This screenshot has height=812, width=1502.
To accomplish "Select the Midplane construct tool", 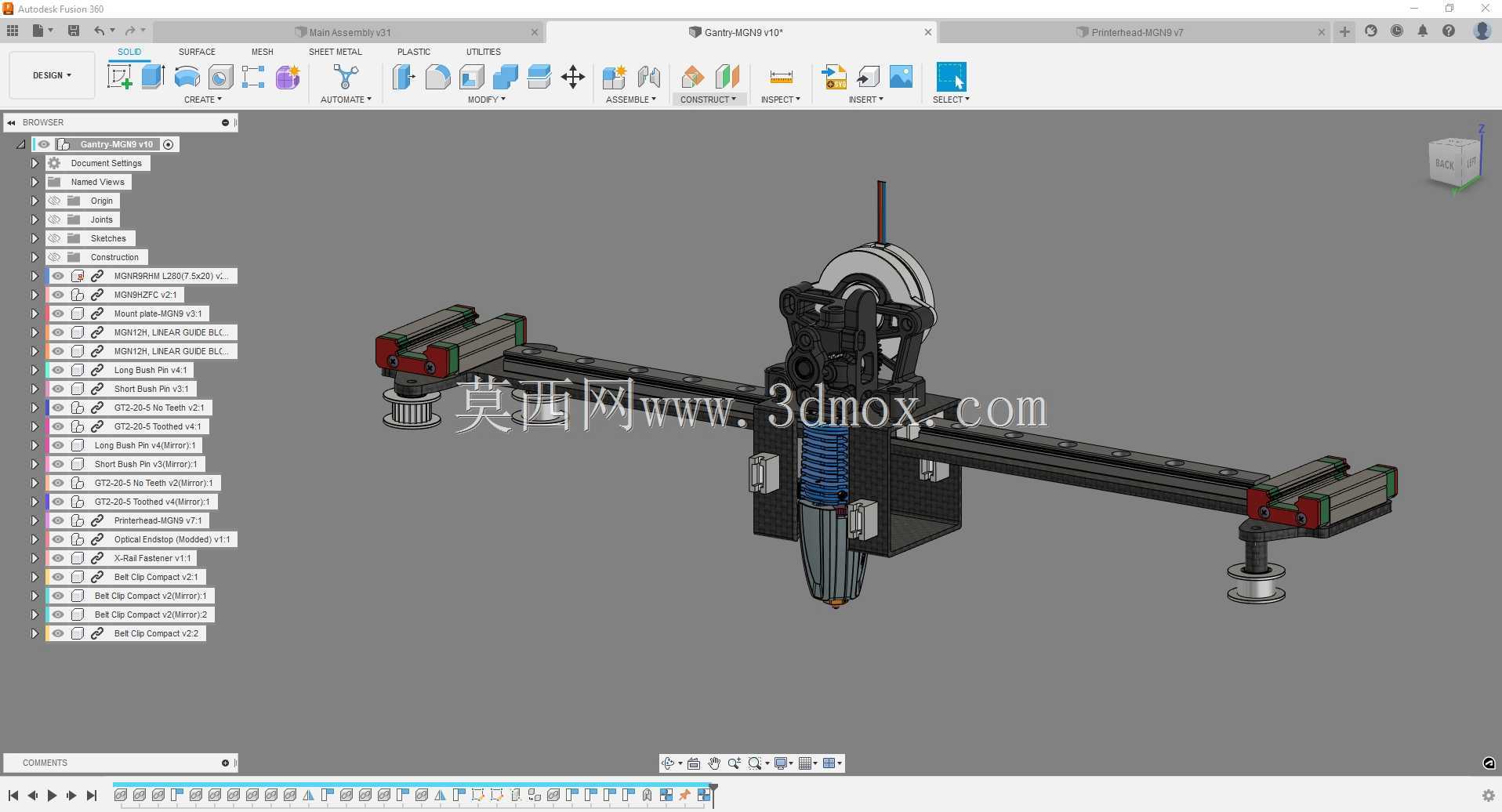I will point(727,77).
